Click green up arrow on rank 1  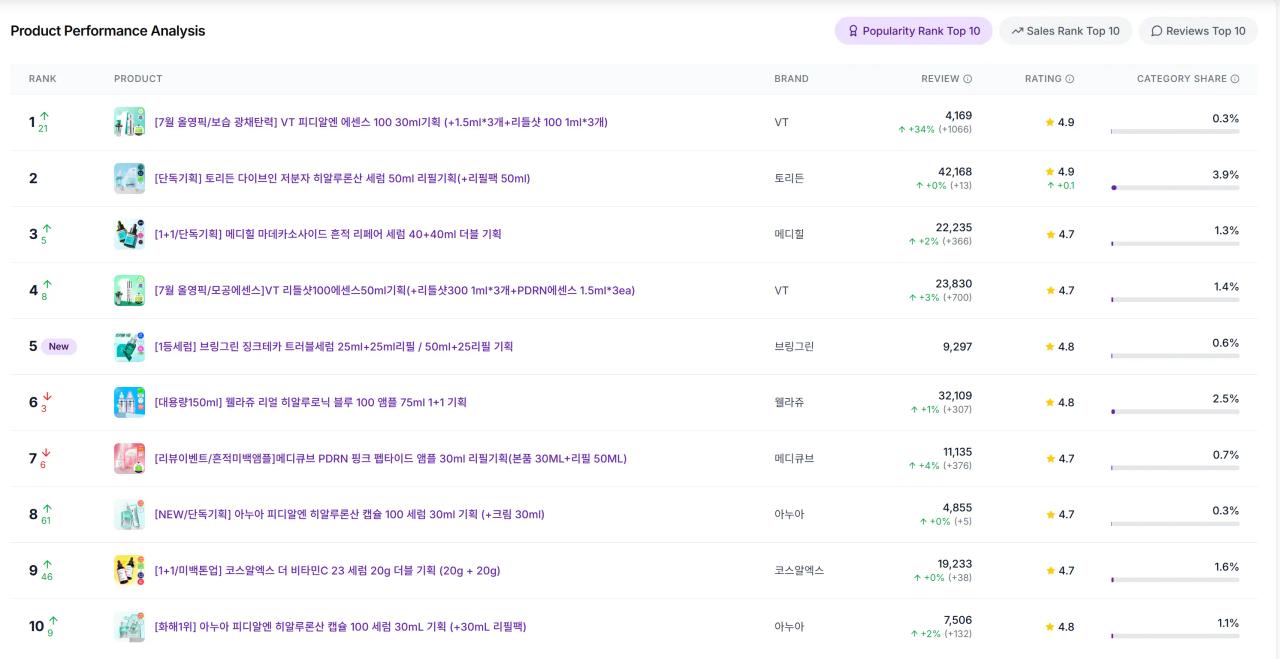coord(44,116)
